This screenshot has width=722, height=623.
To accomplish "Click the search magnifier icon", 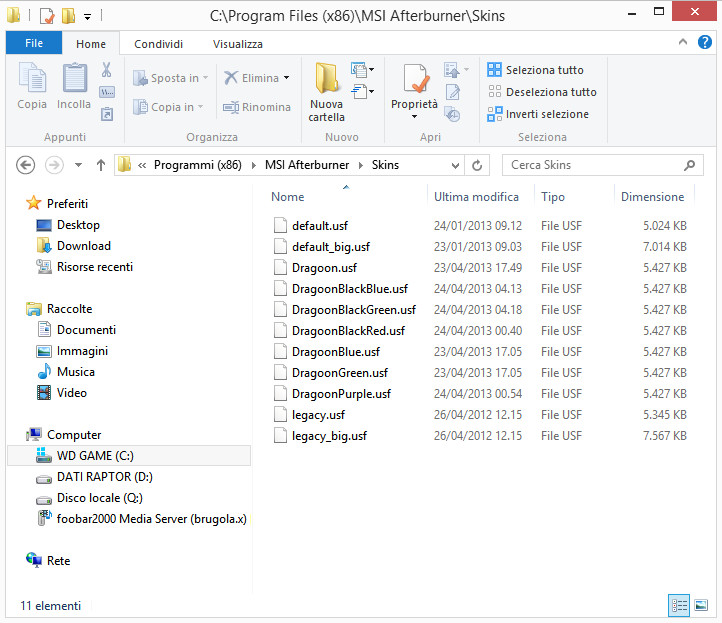I will pos(689,165).
